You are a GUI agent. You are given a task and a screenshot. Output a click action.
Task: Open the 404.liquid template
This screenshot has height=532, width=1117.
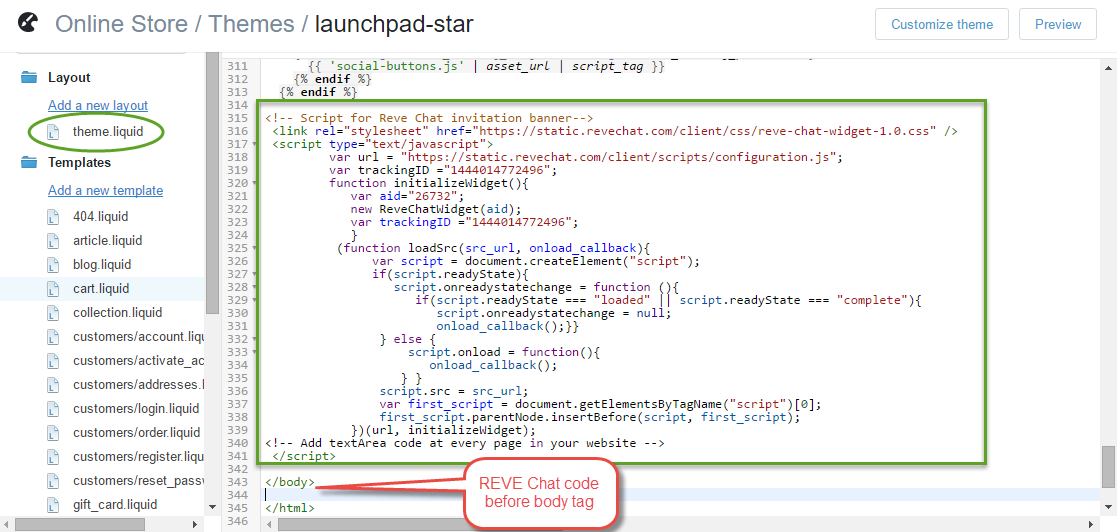[x=100, y=216]
